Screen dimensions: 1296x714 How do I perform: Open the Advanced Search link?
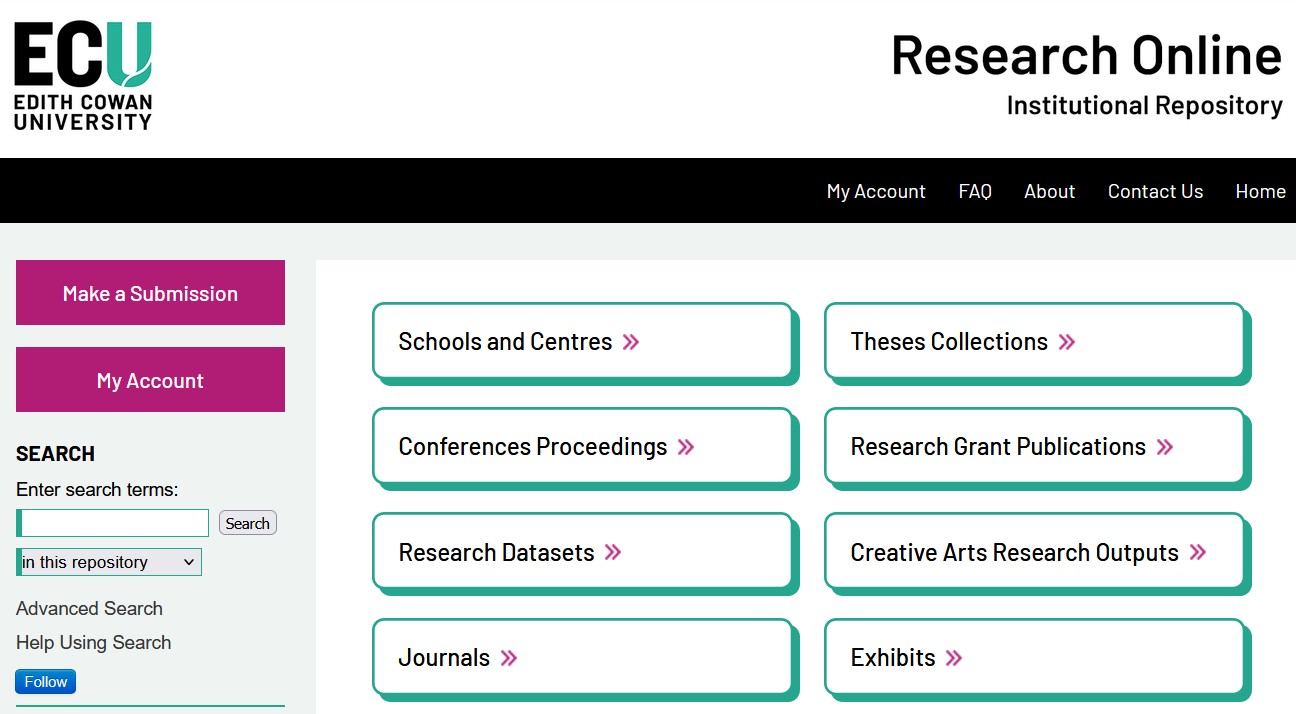click(x=89, y=608)
